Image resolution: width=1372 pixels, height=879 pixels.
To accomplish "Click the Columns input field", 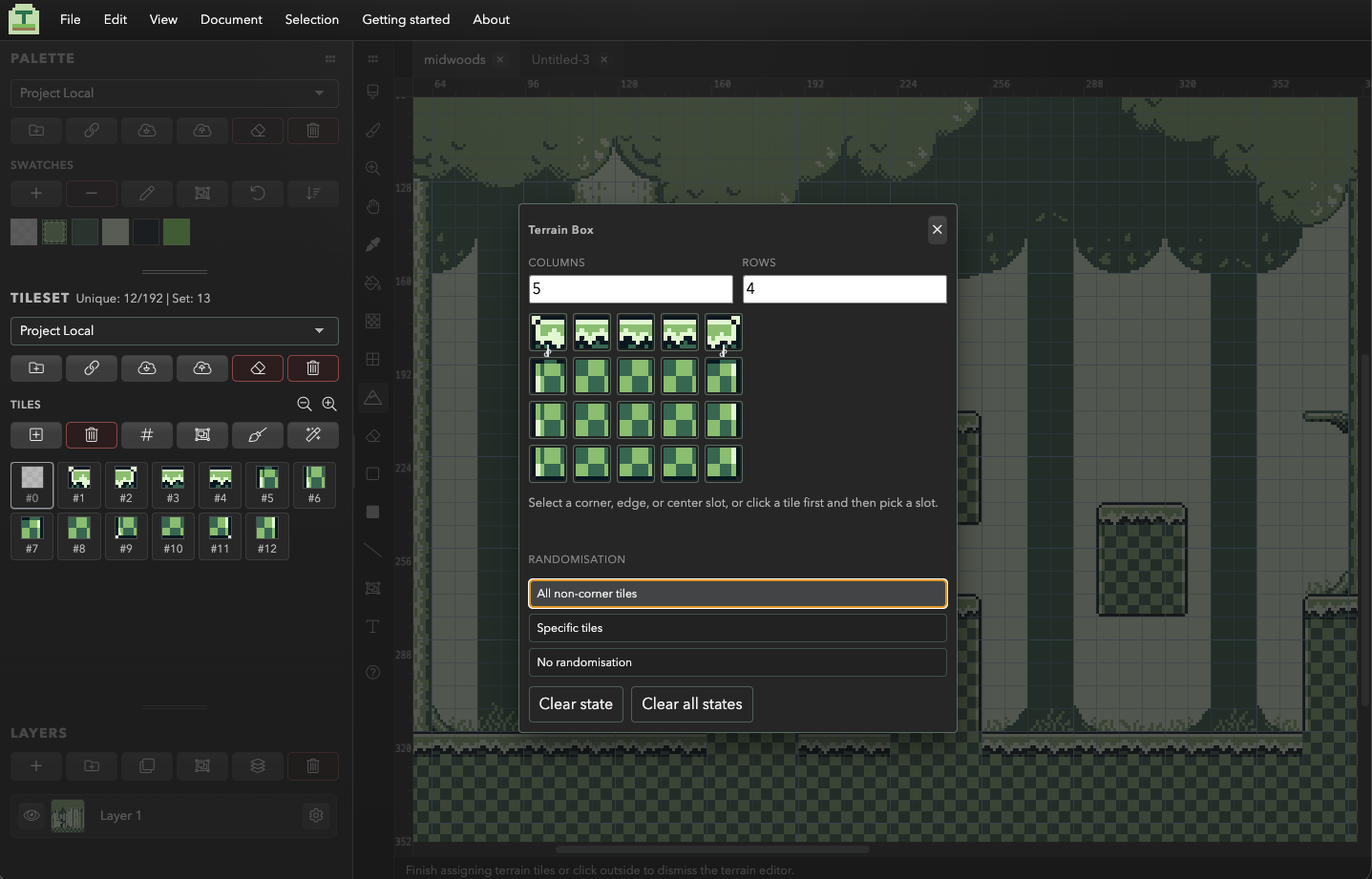I will 630,289.
